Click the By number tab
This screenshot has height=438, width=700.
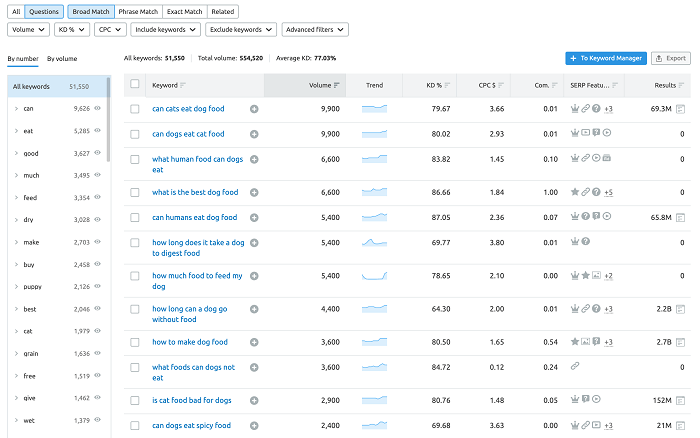click(x=23, y=59)
